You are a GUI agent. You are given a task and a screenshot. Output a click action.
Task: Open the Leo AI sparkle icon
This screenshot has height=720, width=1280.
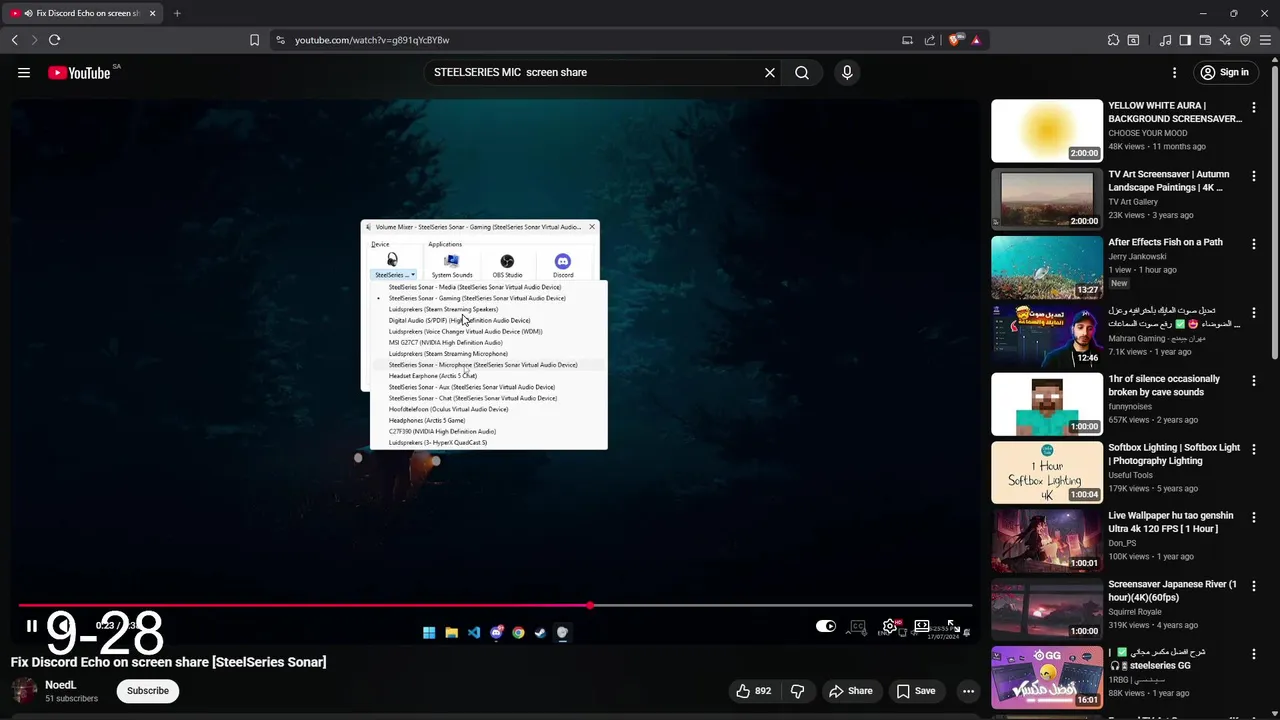click(1225, 40)
